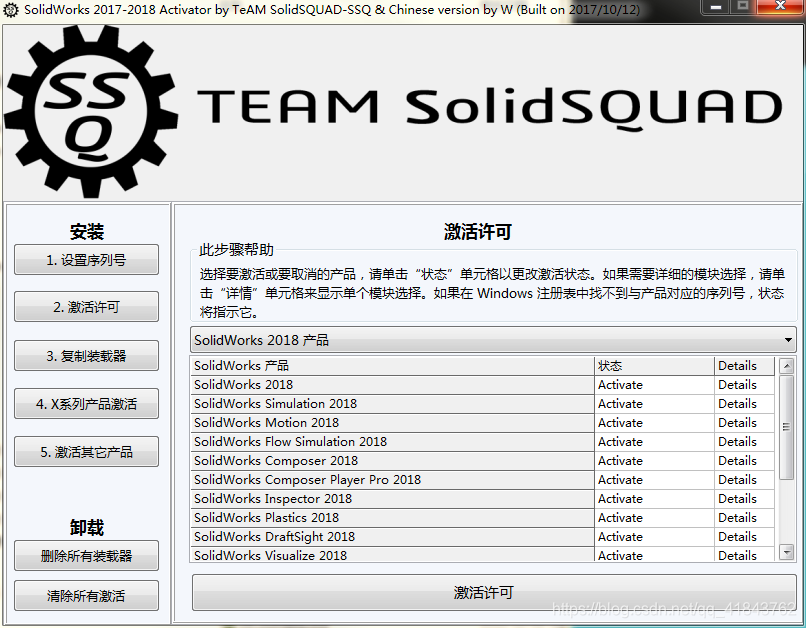Select 'SolidWorks Plastics 2018' product cell

[392, 518]
